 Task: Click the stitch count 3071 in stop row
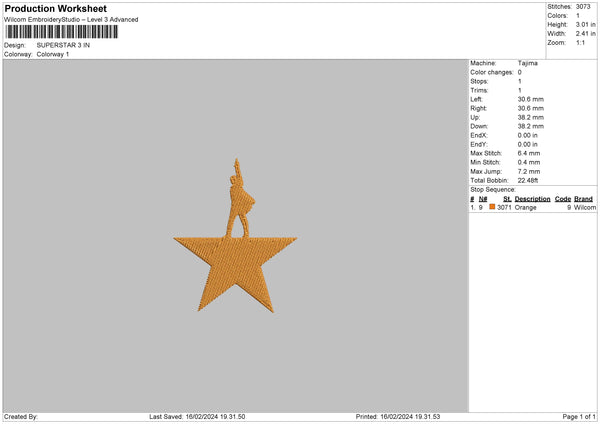pyautogui.click(x=504, y=207)
